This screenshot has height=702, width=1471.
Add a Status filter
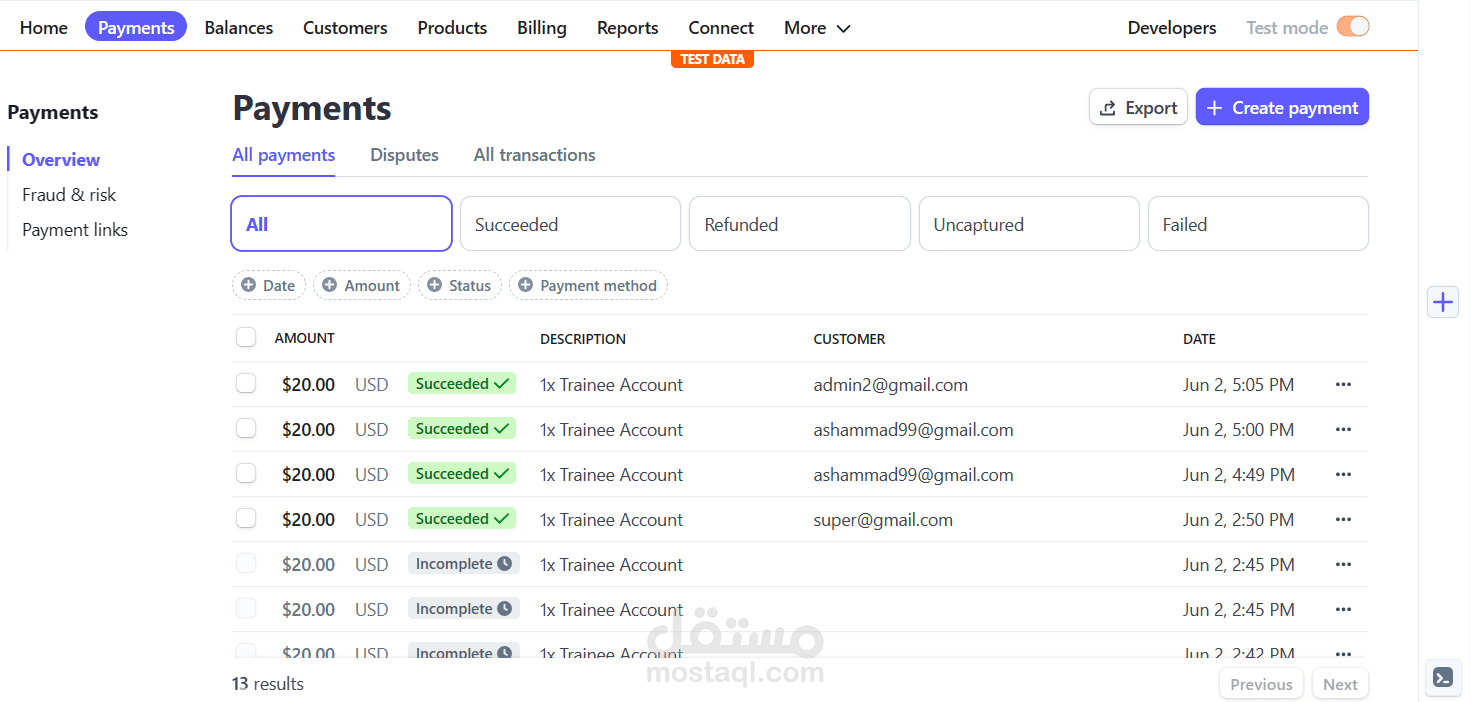coord(459,286)
